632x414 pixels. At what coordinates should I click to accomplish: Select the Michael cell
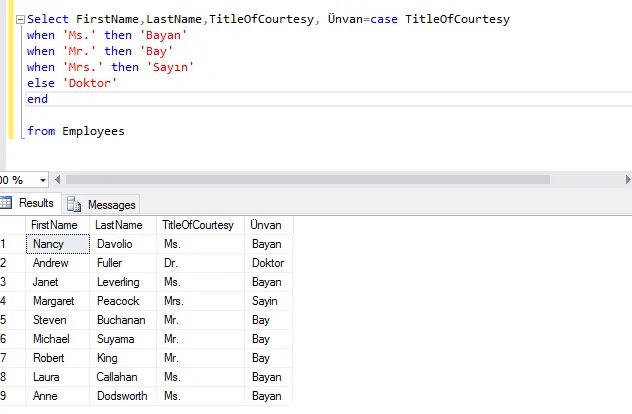pos(58,339)
